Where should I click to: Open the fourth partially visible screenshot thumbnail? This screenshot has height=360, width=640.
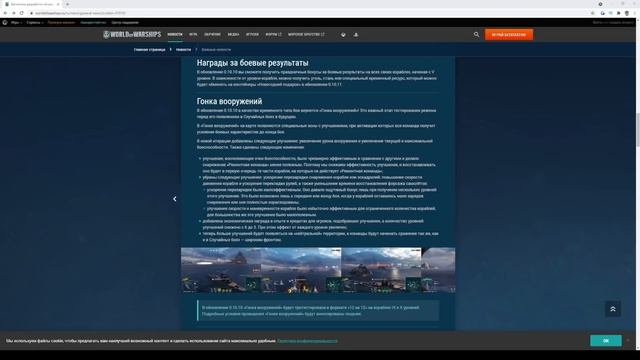point(438,270)
